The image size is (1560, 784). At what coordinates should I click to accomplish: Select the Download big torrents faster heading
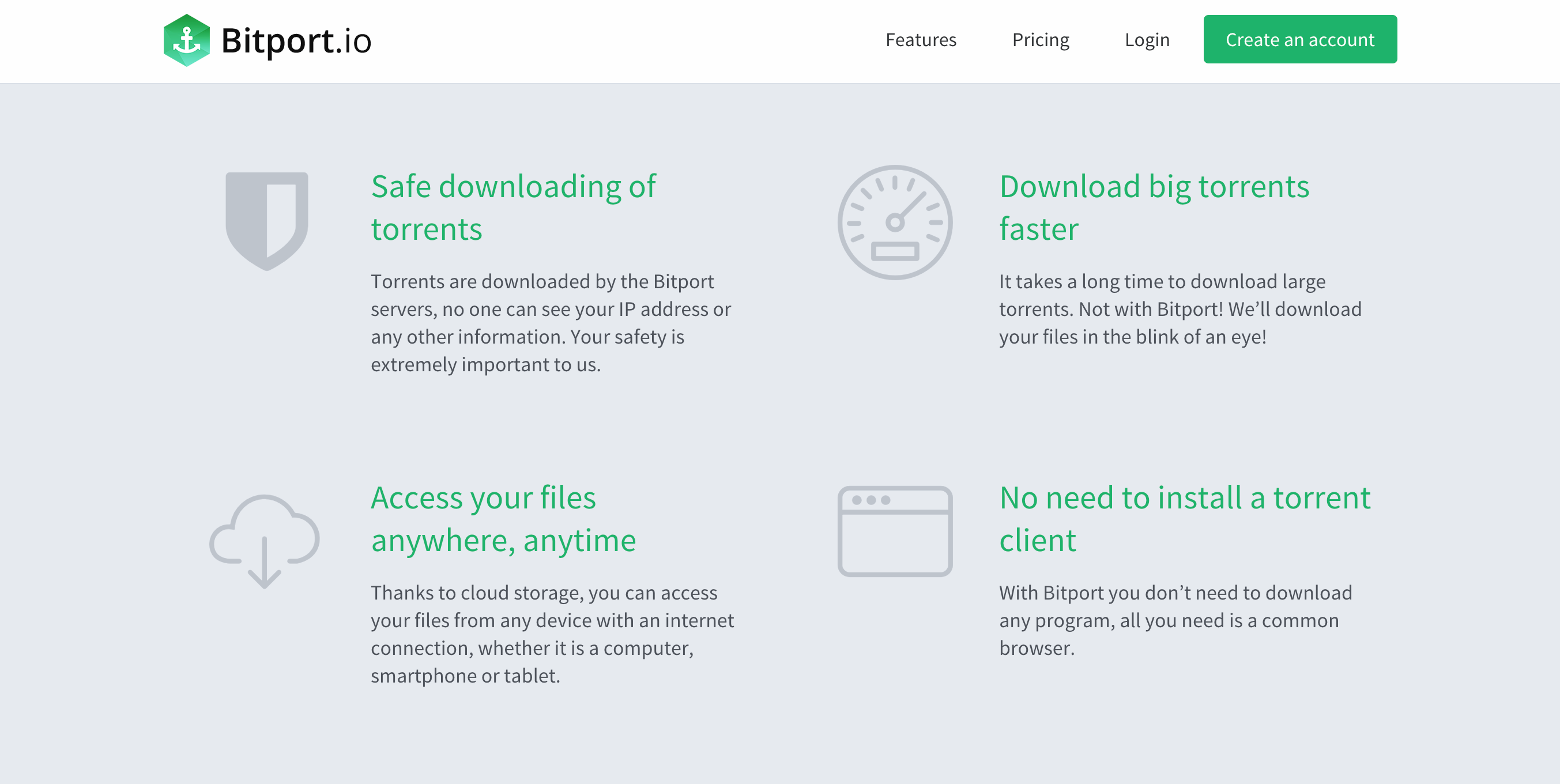(1154, 207)
